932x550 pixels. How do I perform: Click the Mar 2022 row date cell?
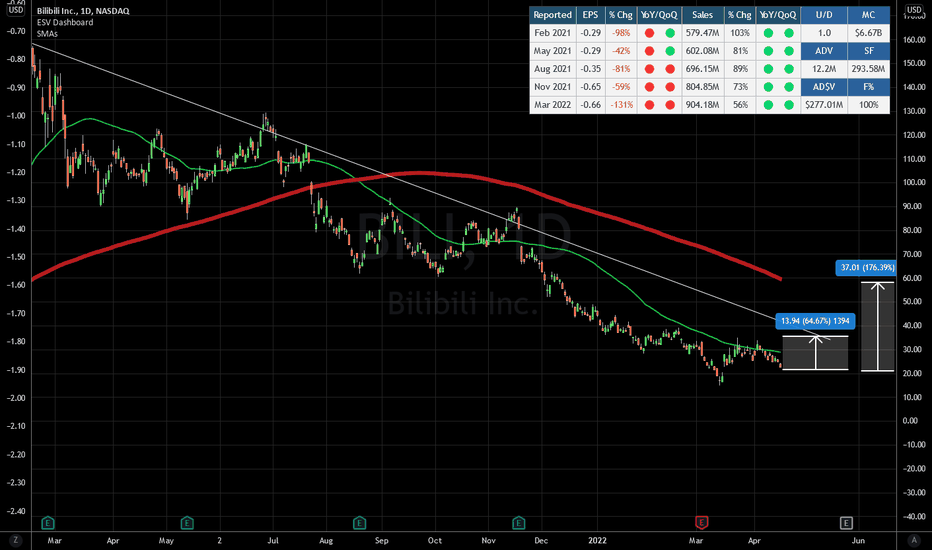point(552,105)
